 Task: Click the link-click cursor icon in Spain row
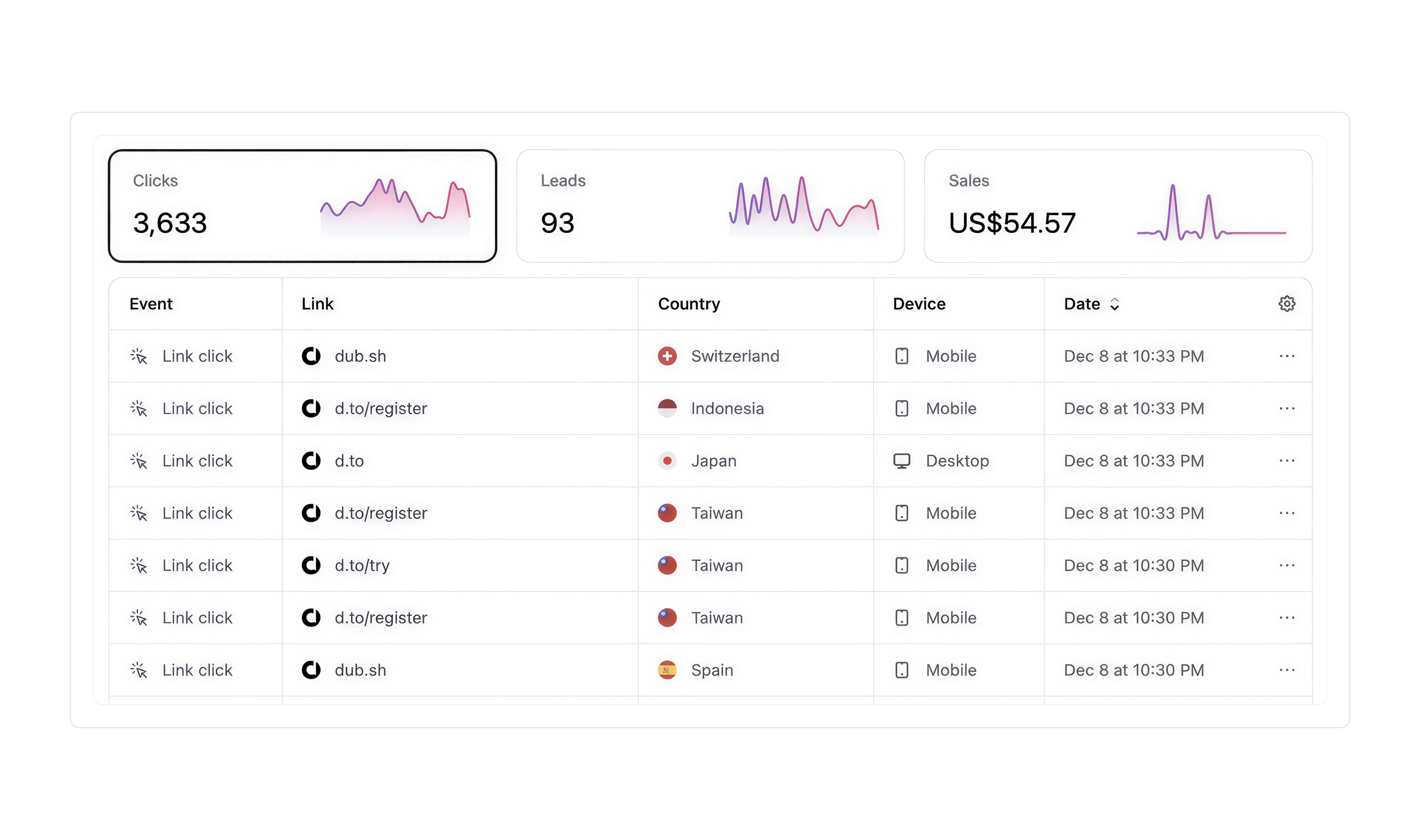click(x=139, y=670)
